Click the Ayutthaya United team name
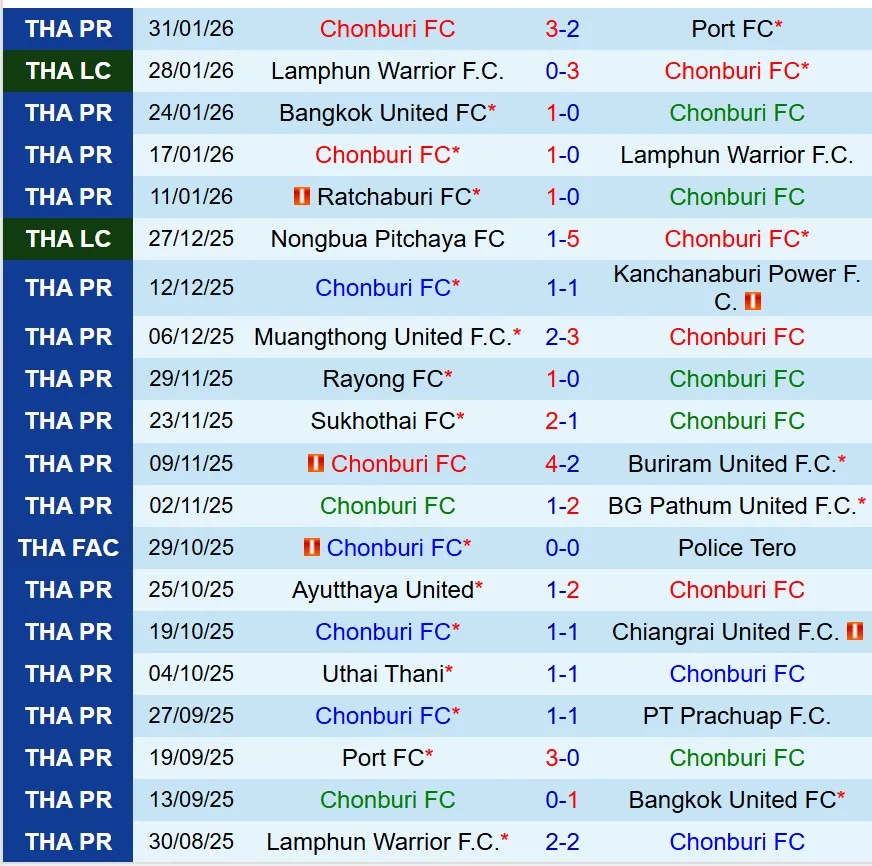Viewport: 872px width, 866px height. point(382,590)
